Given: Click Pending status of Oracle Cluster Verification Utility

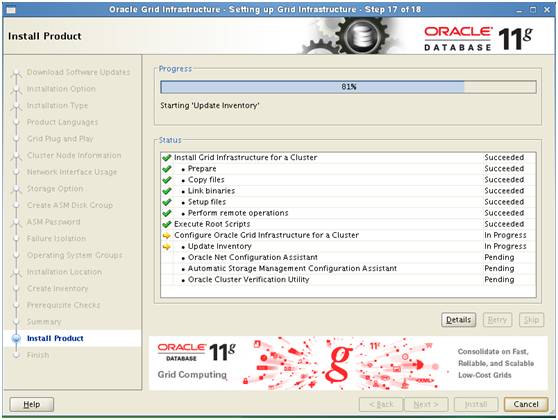Looking at the screenshot, I should 499,279.
